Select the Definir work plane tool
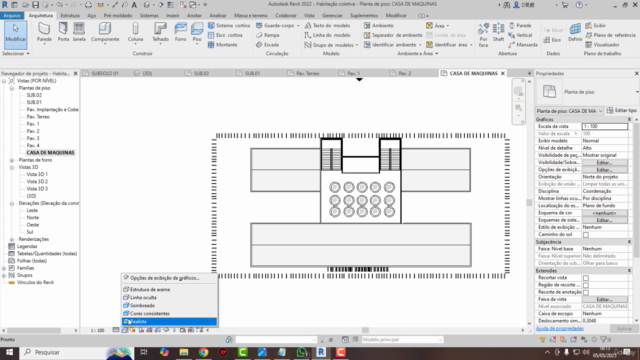 pos(575,33)
